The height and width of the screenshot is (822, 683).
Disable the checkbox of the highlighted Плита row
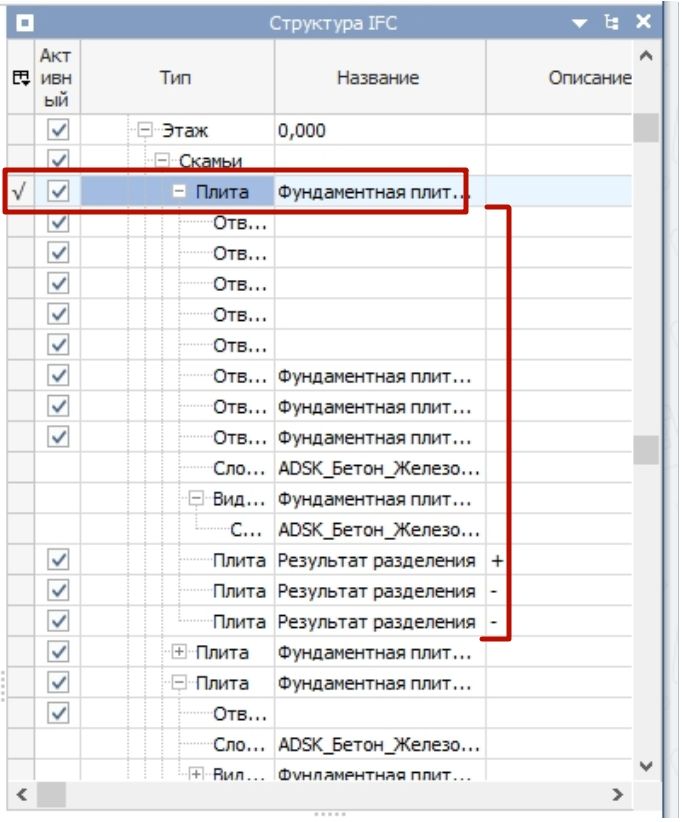[58, 192]
